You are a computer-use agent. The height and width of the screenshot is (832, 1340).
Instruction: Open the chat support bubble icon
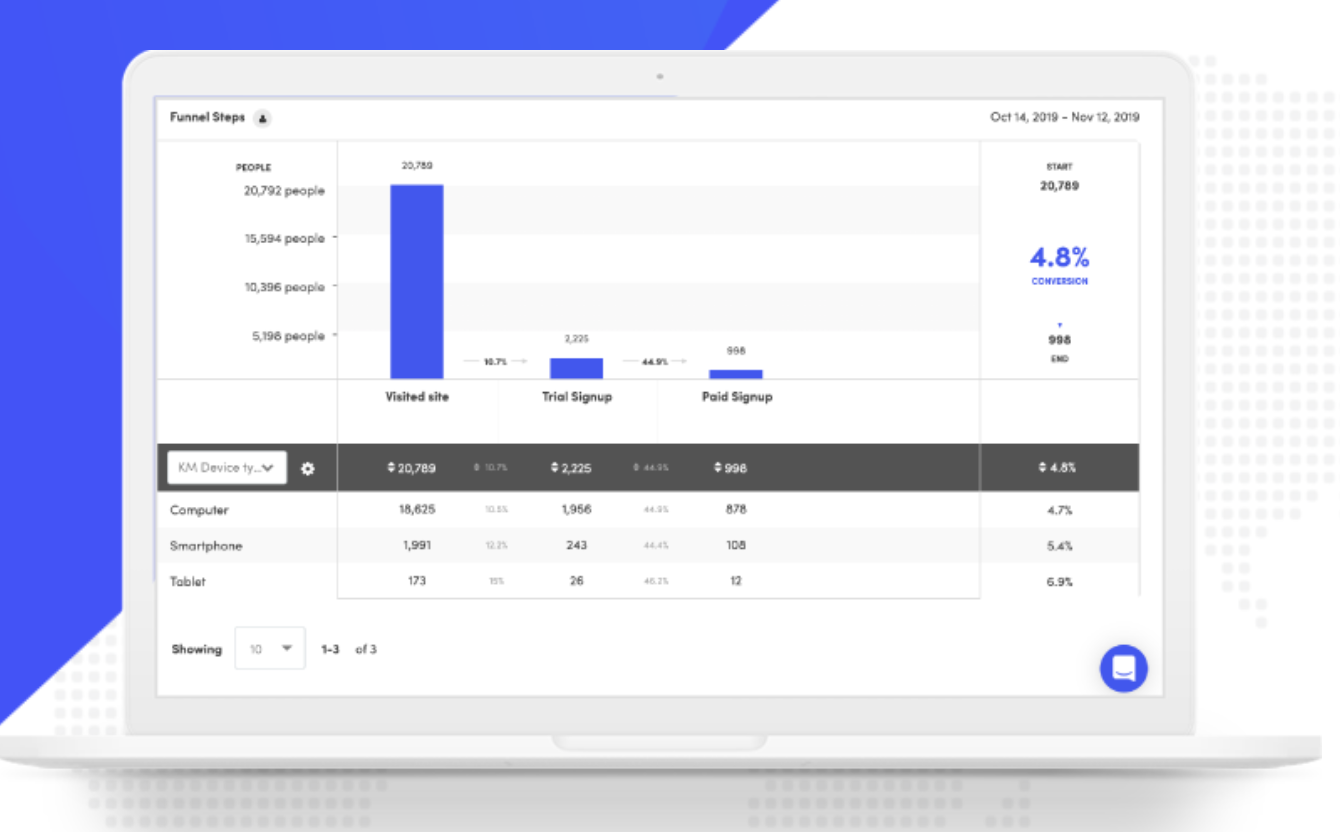click(1123, 668)
